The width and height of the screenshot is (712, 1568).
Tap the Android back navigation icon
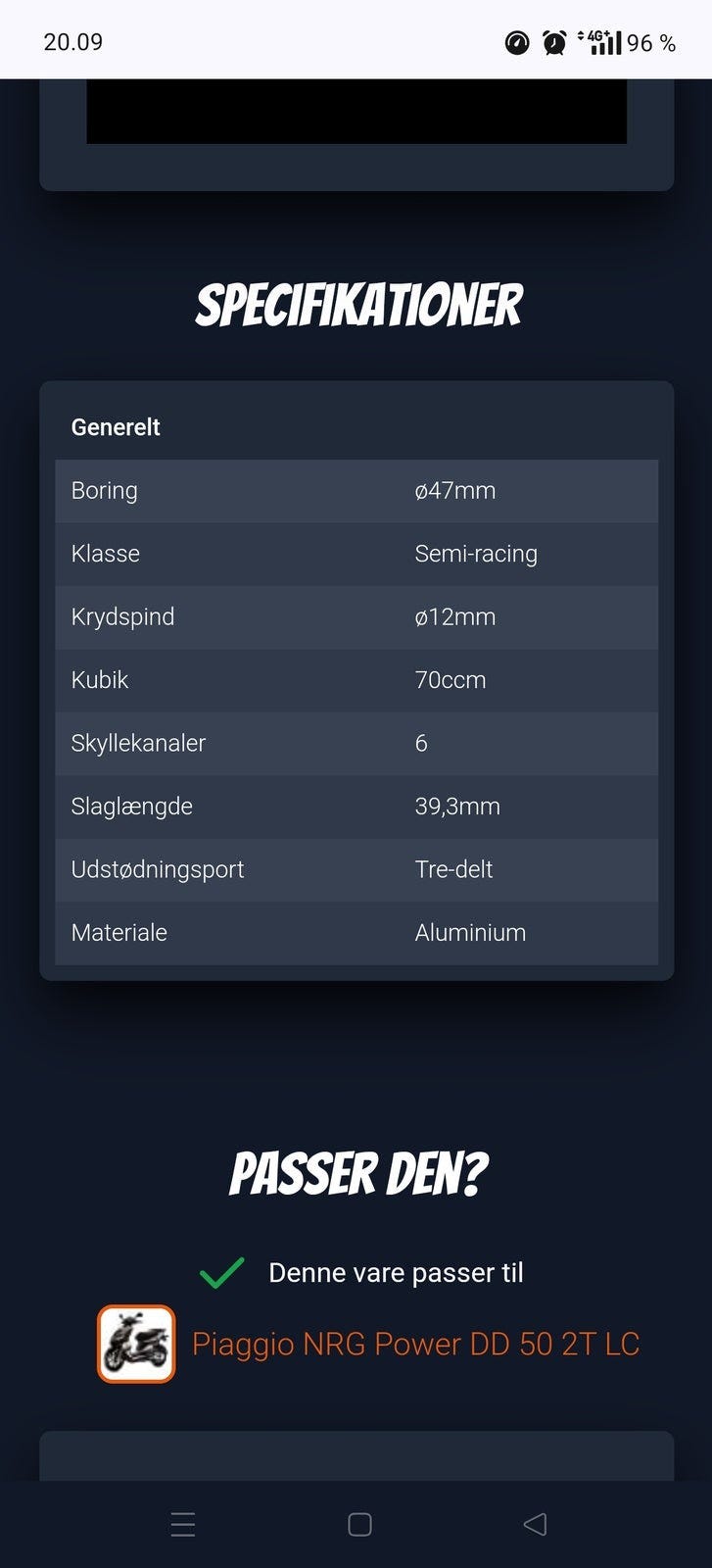click(535, 1524)
